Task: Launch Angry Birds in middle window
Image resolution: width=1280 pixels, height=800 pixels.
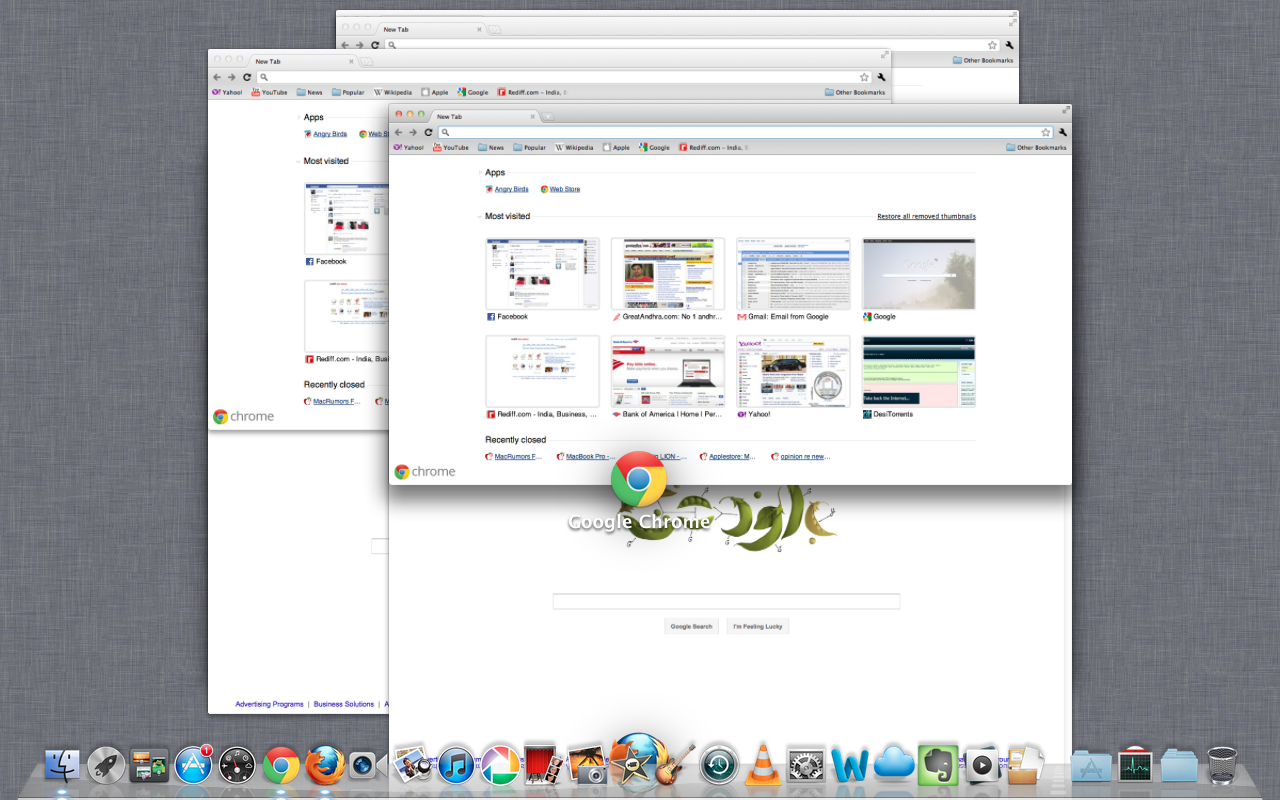Action: (x=325, y=134)
